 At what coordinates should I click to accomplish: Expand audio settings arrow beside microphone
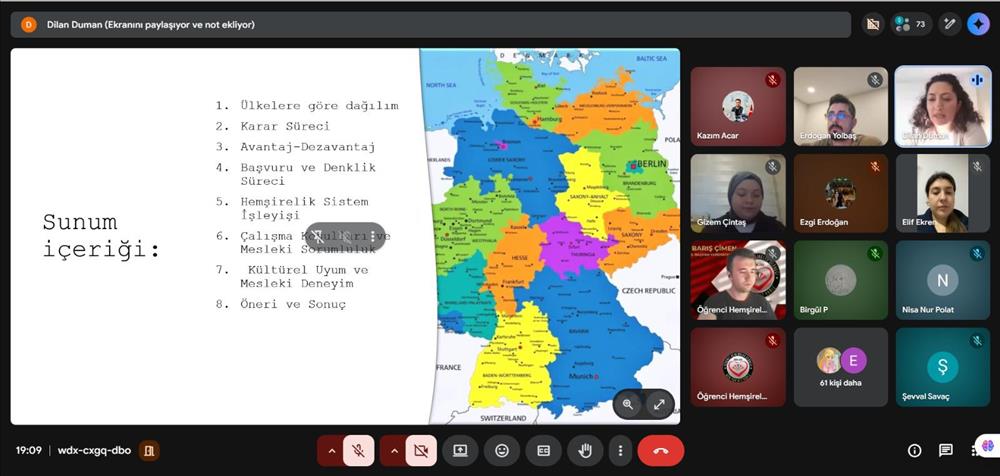[x=331, y=451]
